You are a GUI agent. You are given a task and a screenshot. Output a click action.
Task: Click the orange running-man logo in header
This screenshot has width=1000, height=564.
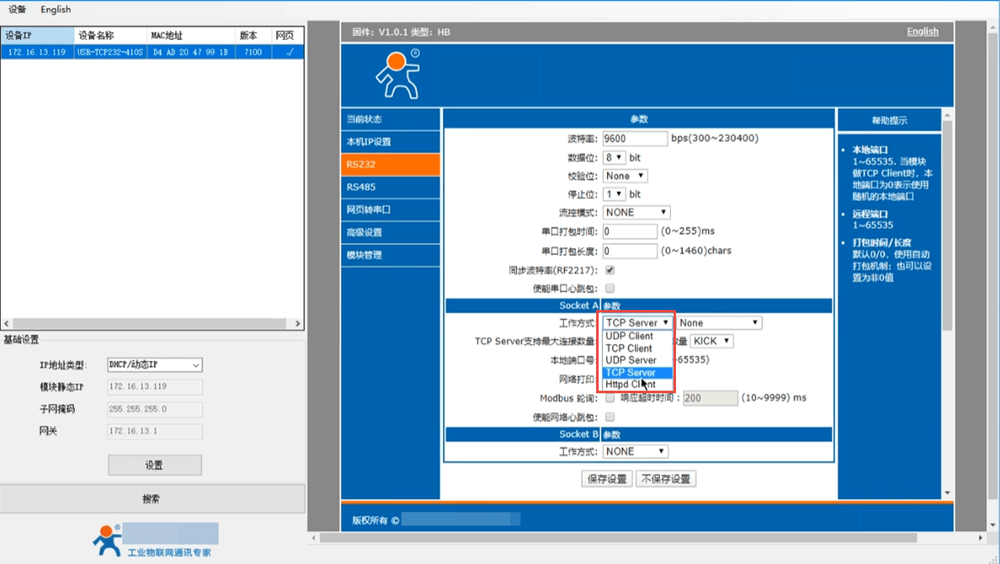click(397, 73)
